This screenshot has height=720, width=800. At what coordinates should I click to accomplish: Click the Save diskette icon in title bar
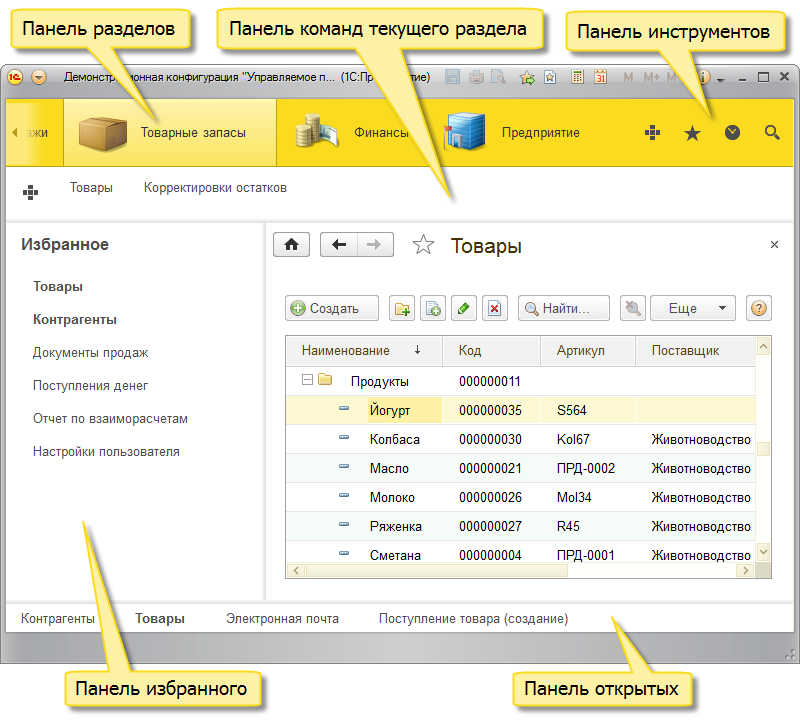click(452, 78)
